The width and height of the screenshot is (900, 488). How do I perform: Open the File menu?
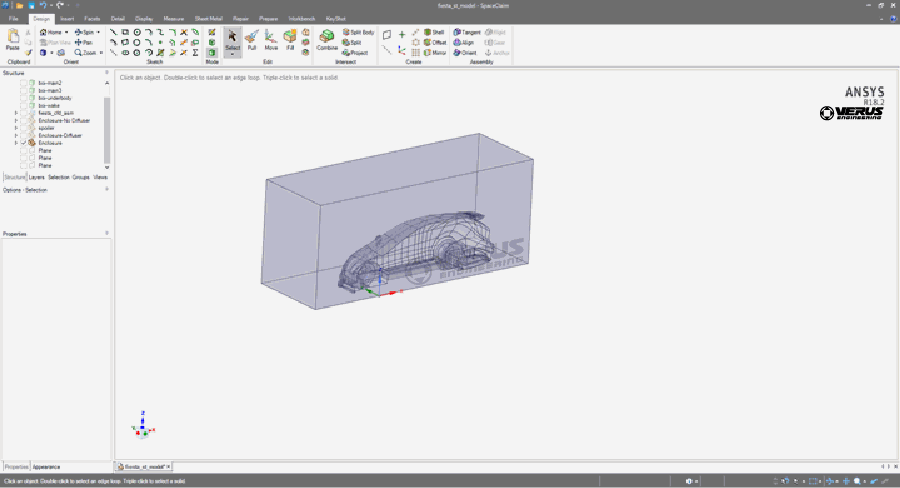[x=14, y=18]
